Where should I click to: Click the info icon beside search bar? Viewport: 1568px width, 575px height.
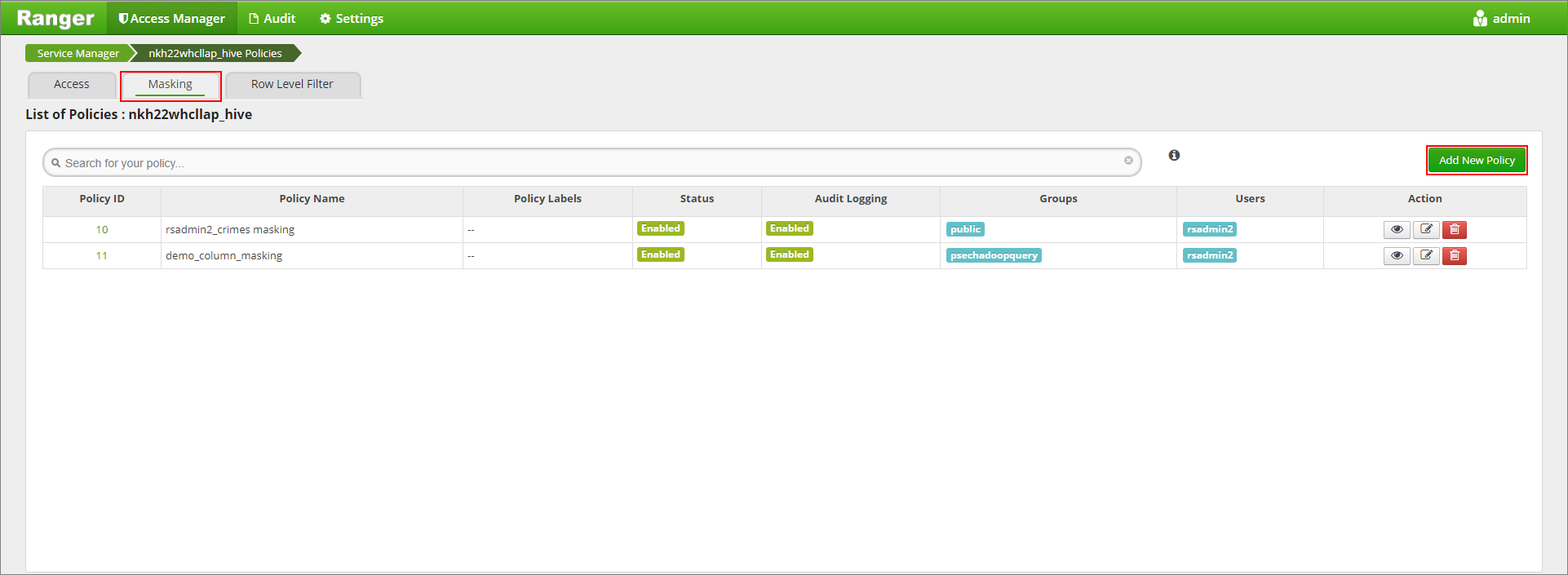pos(1174,155)
